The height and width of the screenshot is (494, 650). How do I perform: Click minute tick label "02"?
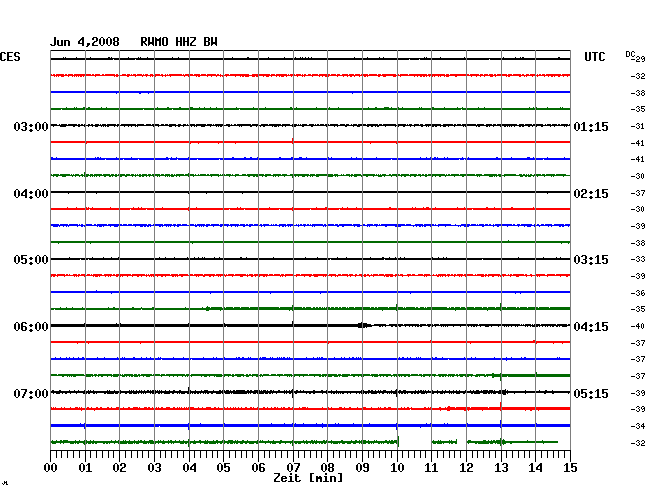coord(119,468)
